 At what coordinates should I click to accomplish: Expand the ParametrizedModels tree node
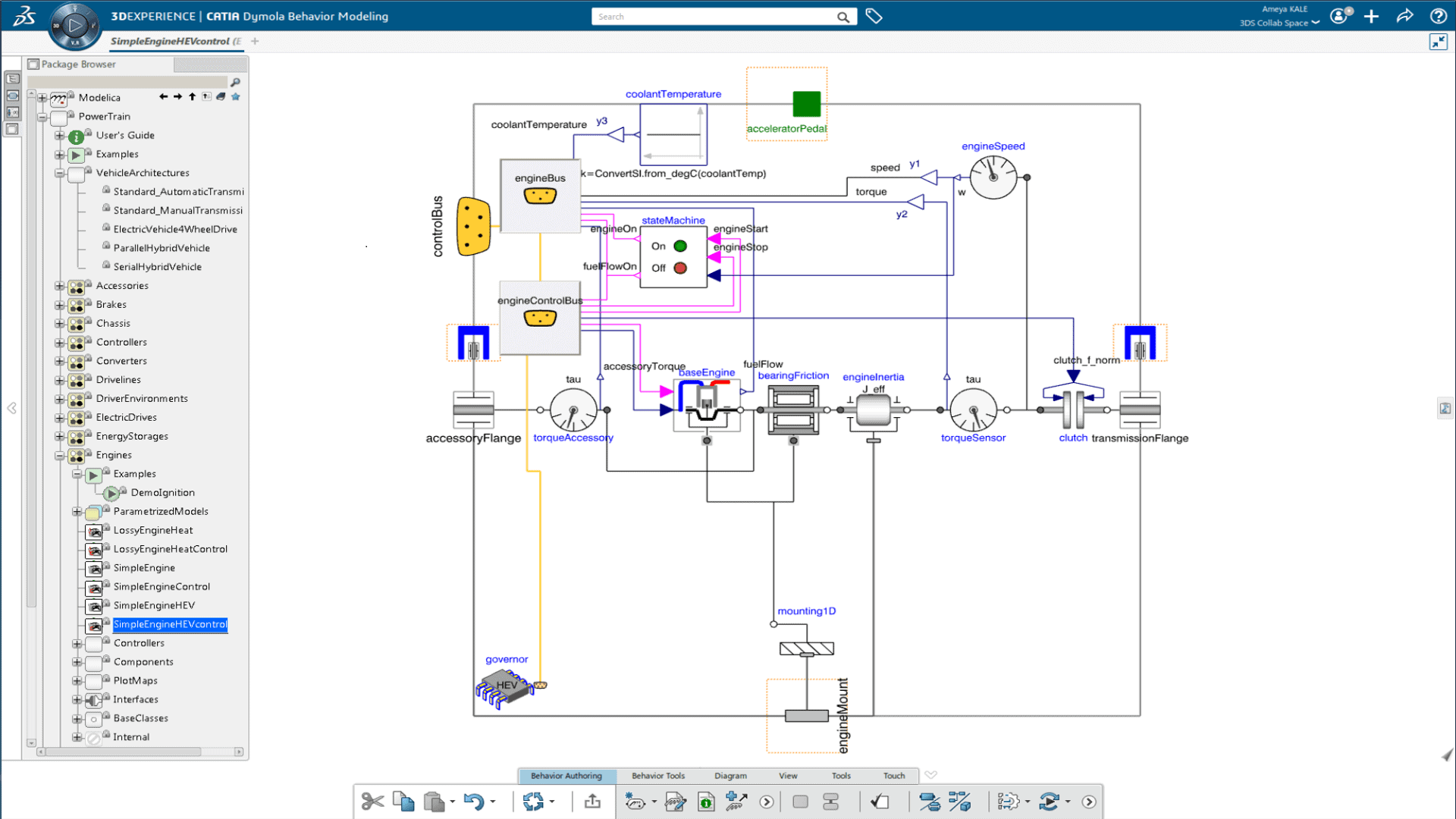(78, 510)
